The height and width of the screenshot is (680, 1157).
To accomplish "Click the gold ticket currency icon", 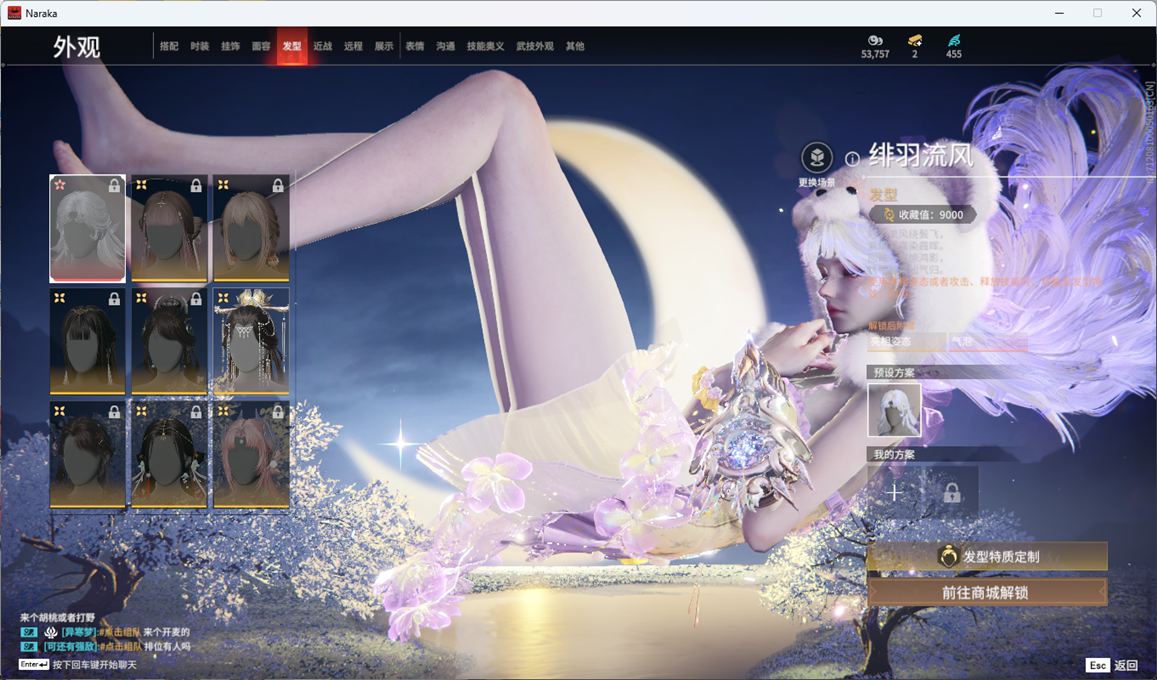I will click(x=914, y=41).
